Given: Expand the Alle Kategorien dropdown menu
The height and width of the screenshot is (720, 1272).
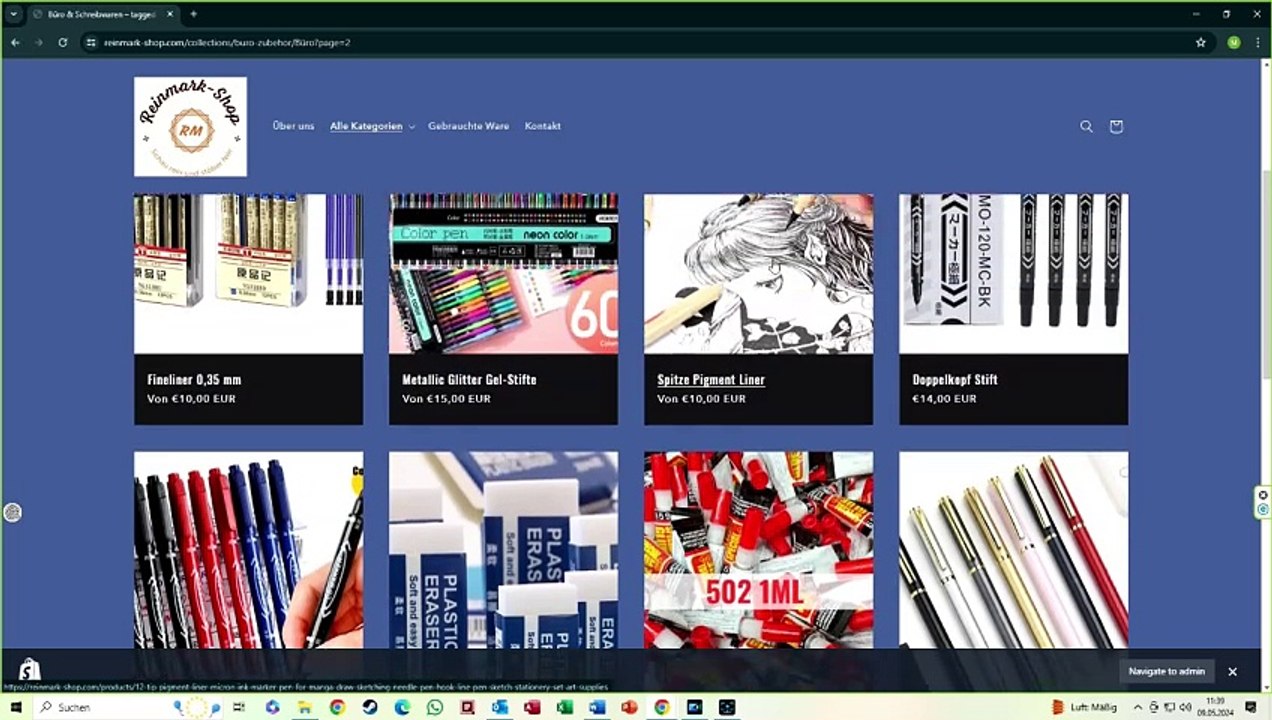Looking at the screenshot, I should (x=372, y=126).
